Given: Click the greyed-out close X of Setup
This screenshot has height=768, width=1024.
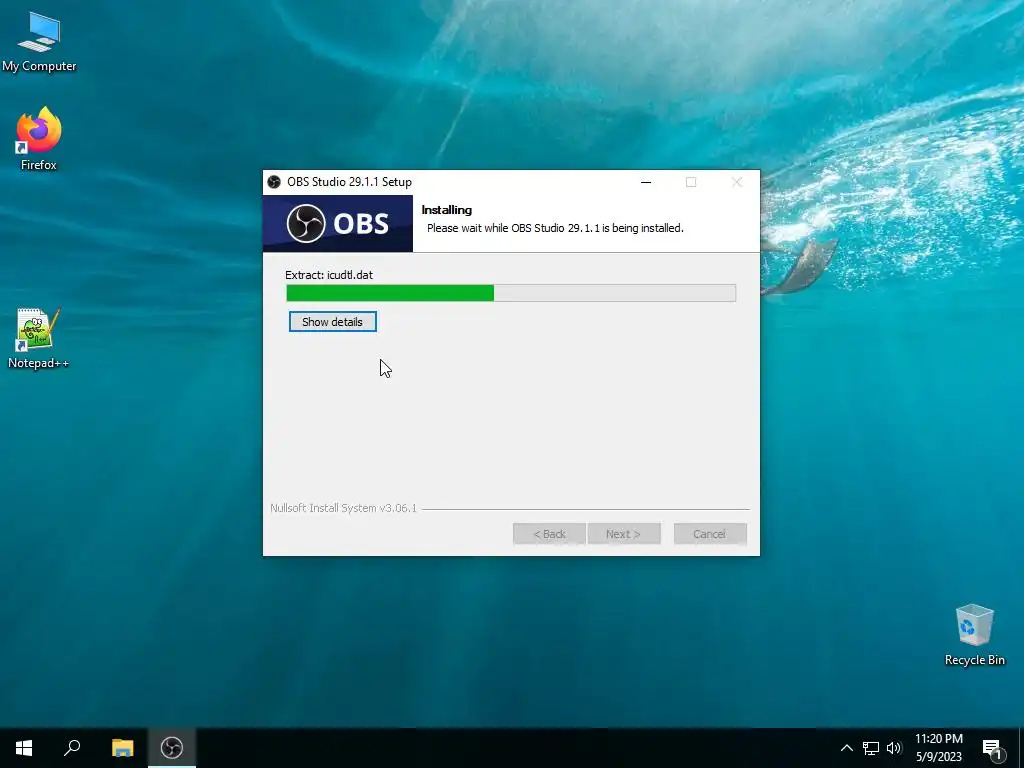Looking at the screenshot, I should pyautogui.click(x=737, y=182).
